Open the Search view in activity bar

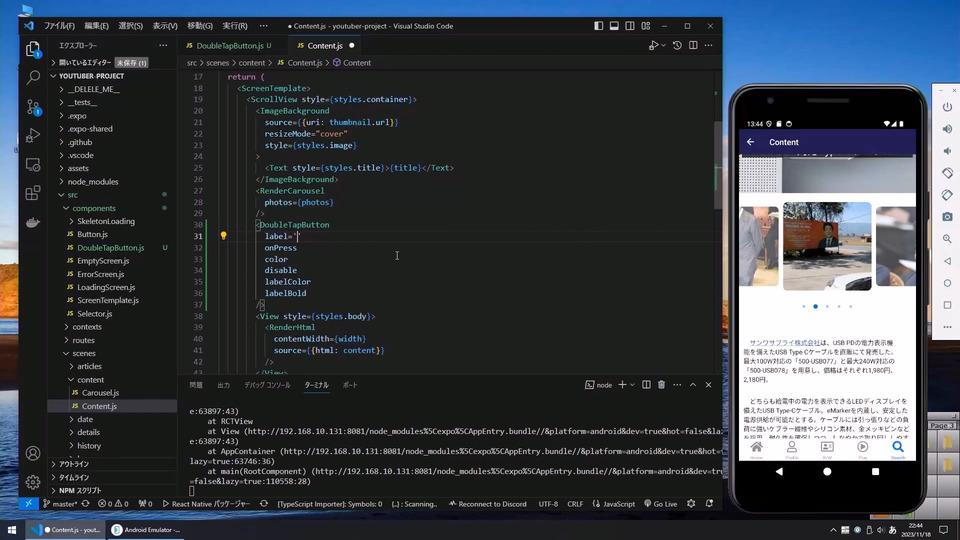pos(33,77)
